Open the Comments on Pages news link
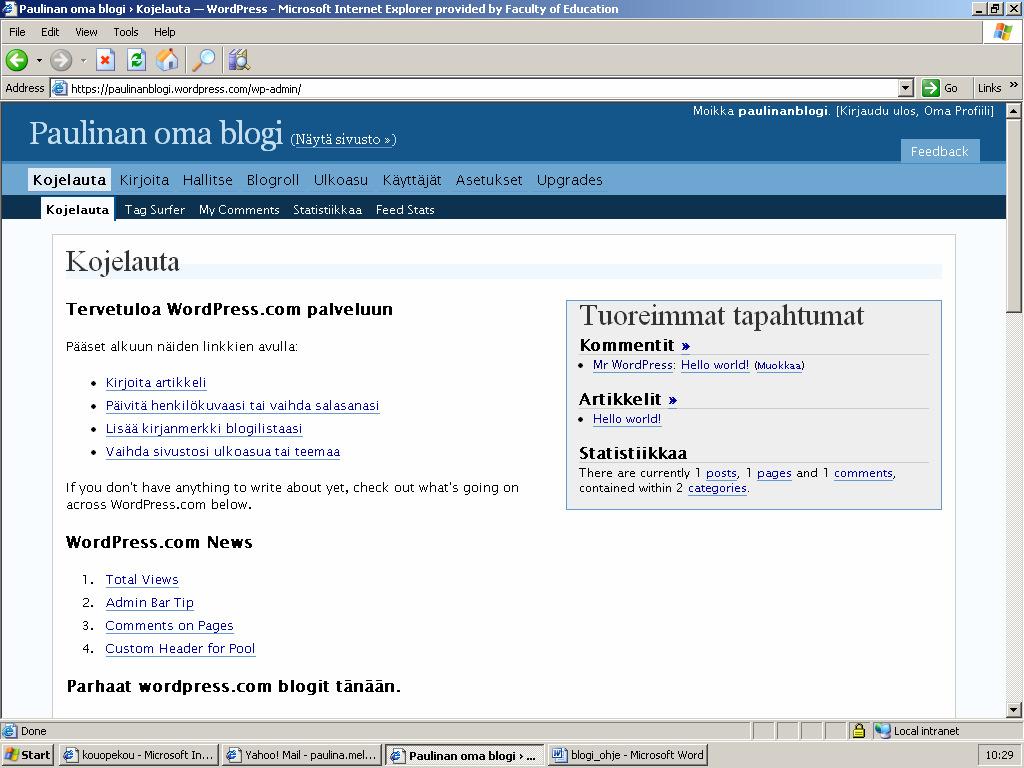 (x=169, y=626)
